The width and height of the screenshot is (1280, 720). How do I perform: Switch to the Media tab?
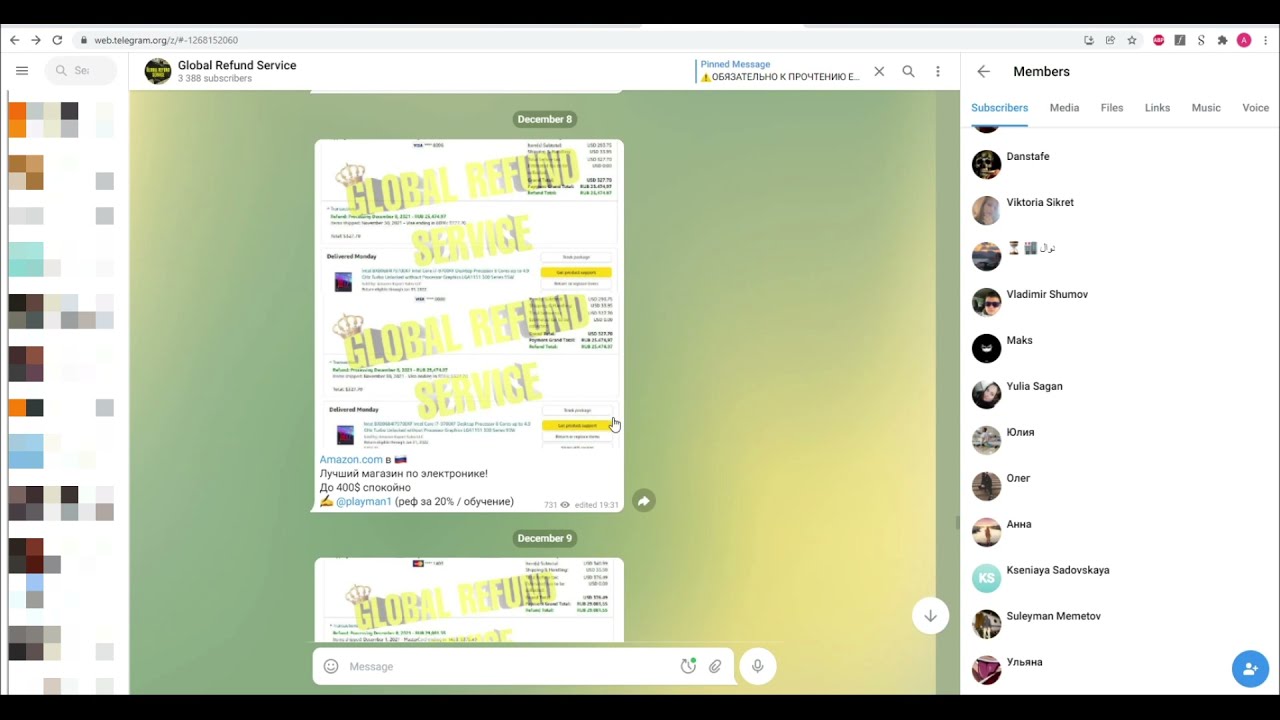1064,108
